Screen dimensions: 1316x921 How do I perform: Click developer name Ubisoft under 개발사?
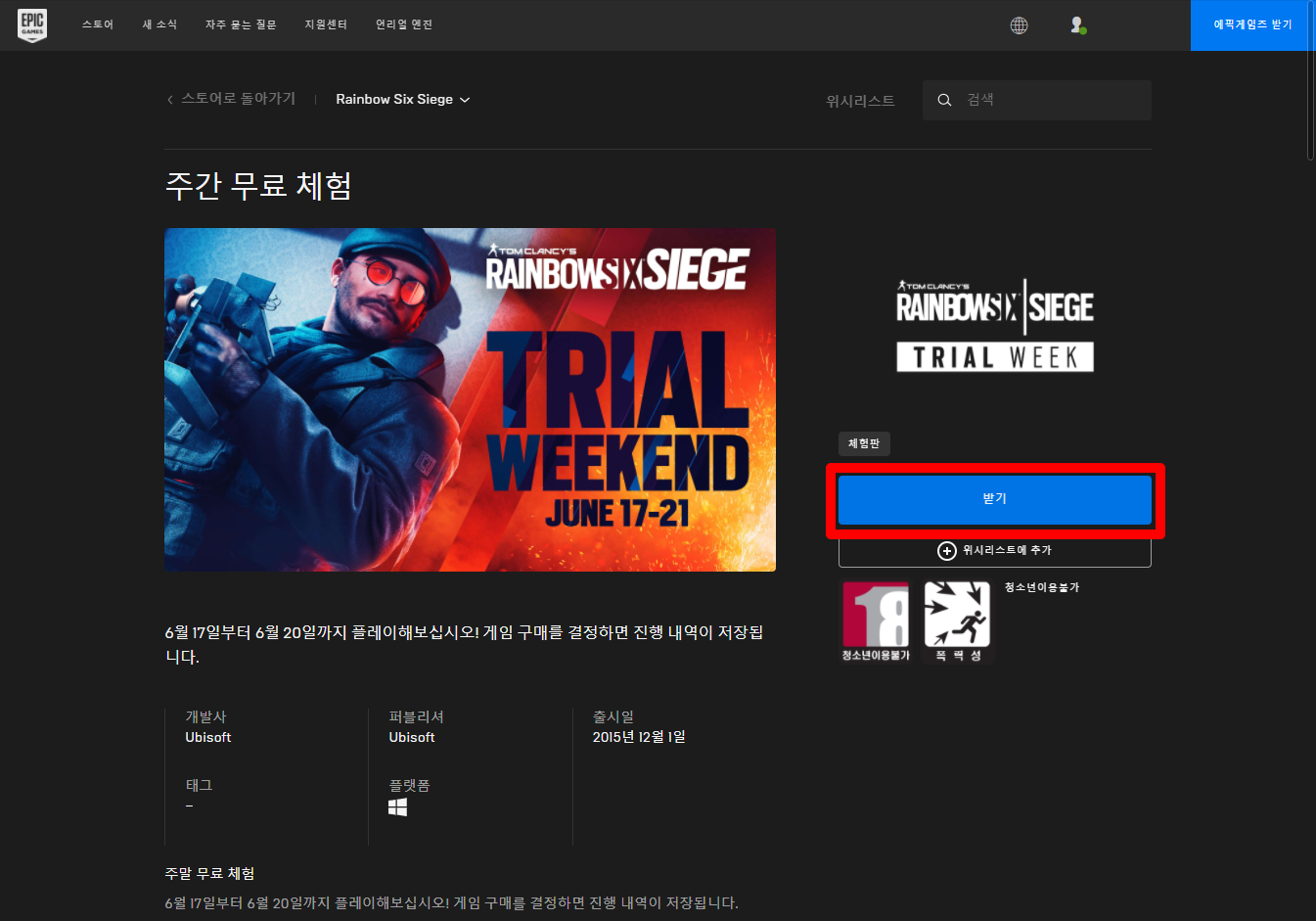208,738
